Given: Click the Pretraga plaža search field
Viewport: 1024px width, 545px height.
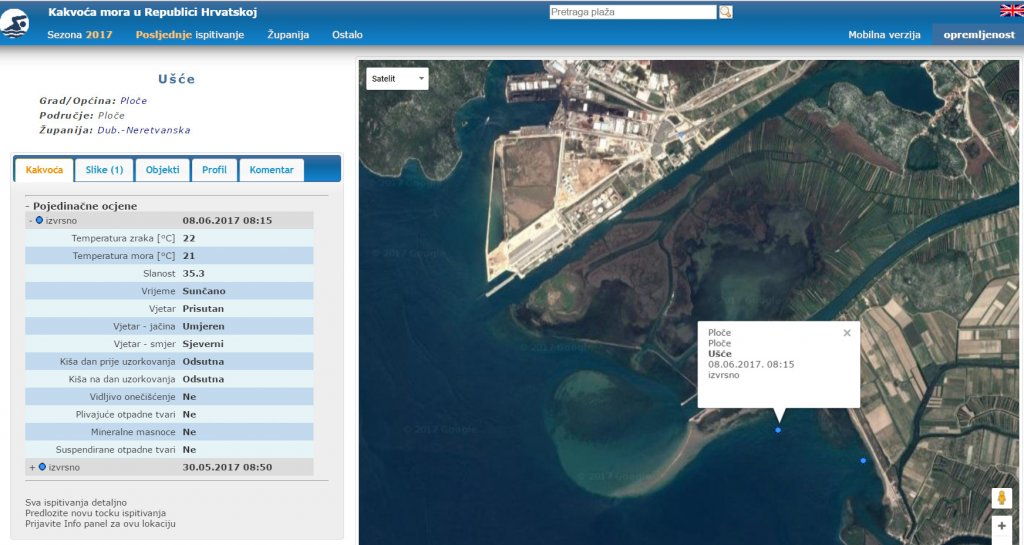Looking at the screenshot, I should [x=632, y=12].
